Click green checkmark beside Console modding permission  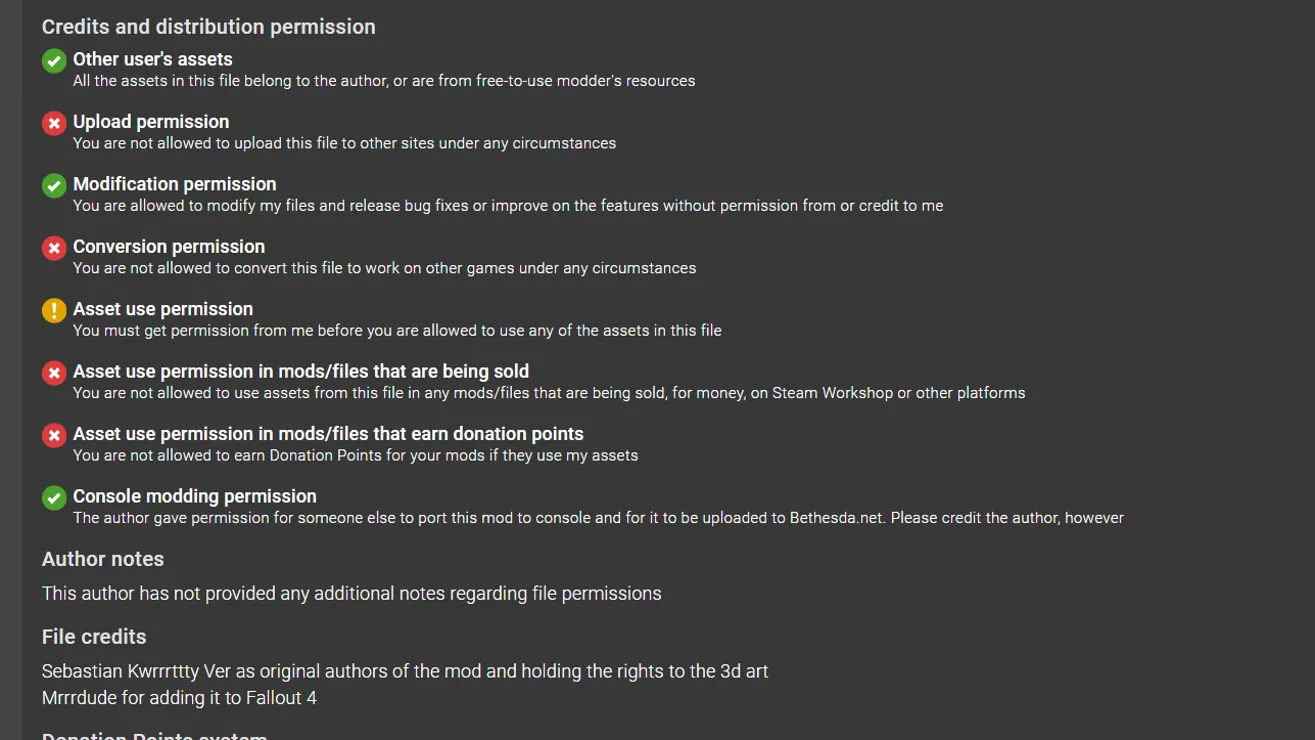click(54, 498)
